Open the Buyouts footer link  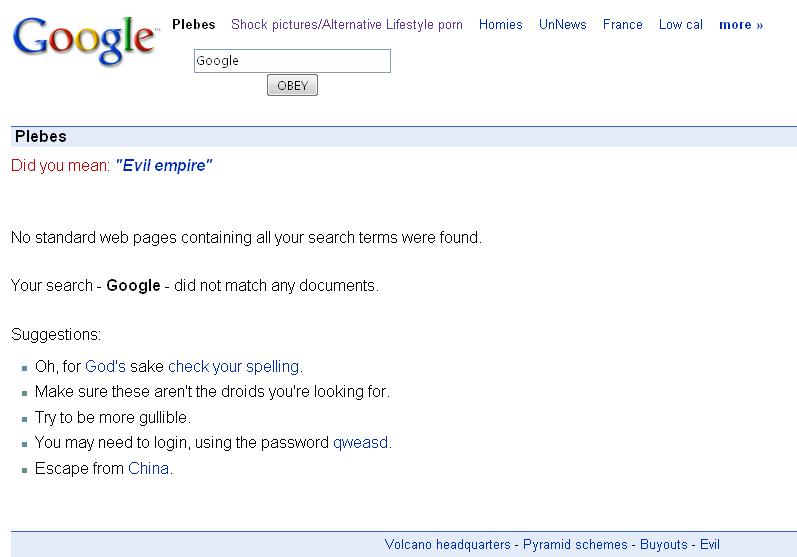coord(663,544)
